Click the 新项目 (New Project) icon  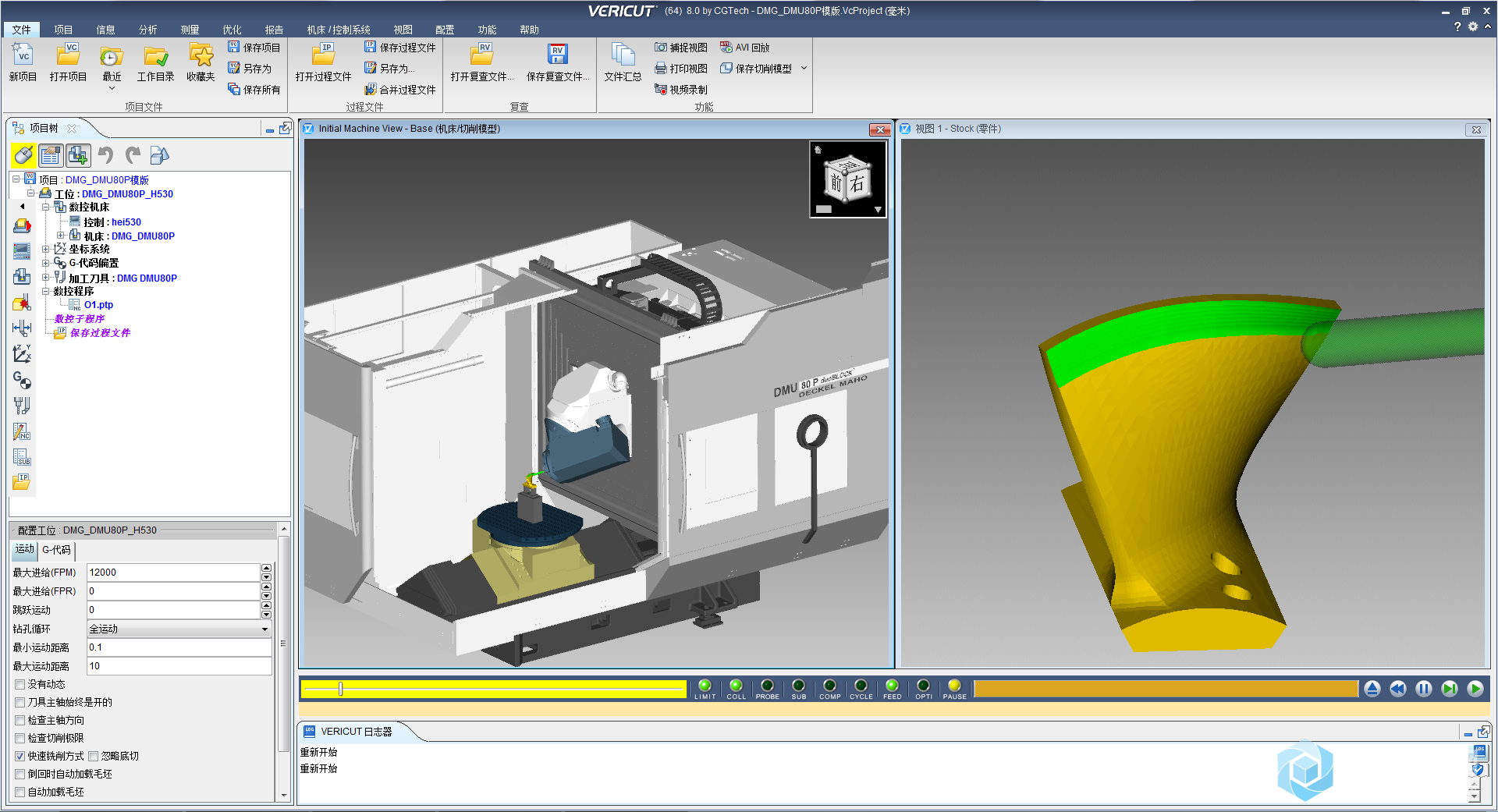(23, 55)
